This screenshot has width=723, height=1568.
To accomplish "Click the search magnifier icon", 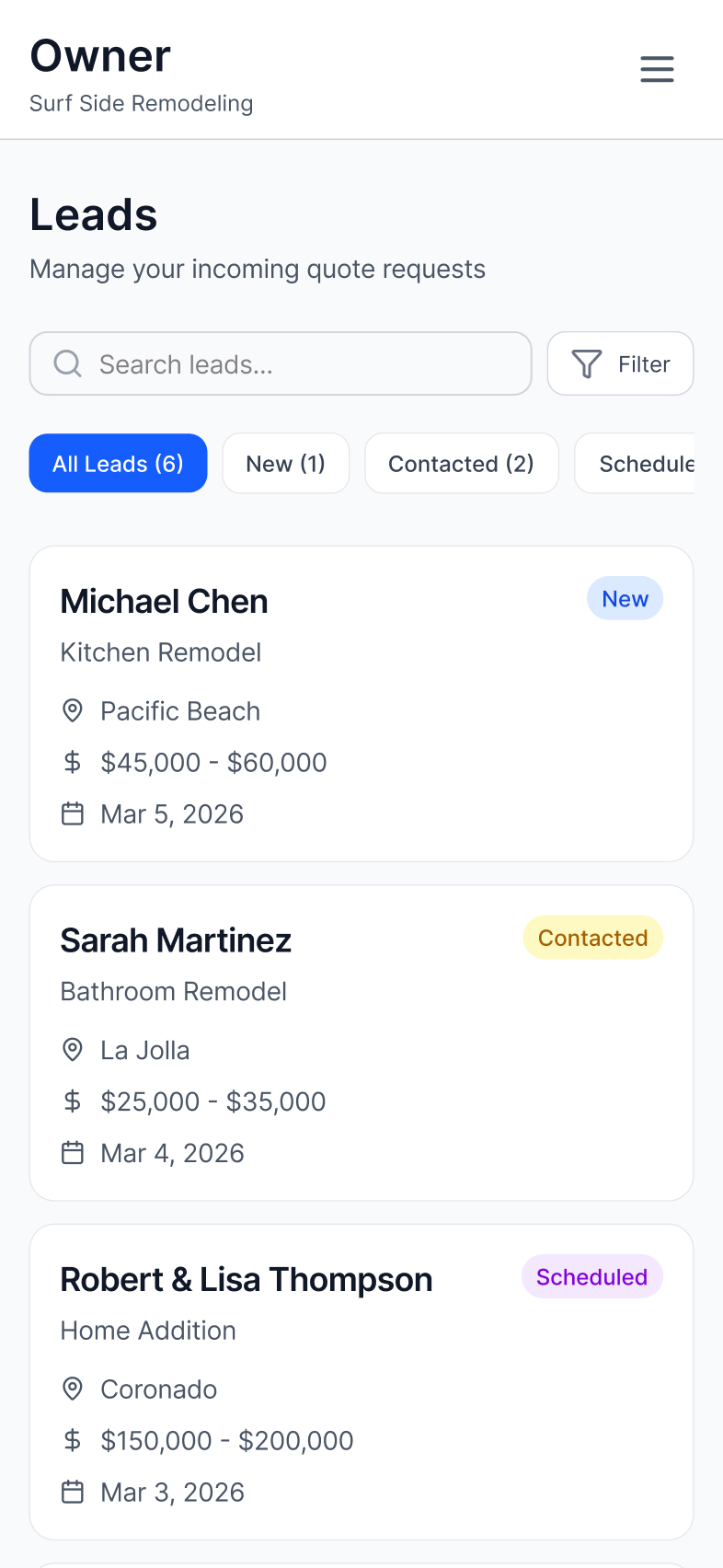I will [68, 363].
